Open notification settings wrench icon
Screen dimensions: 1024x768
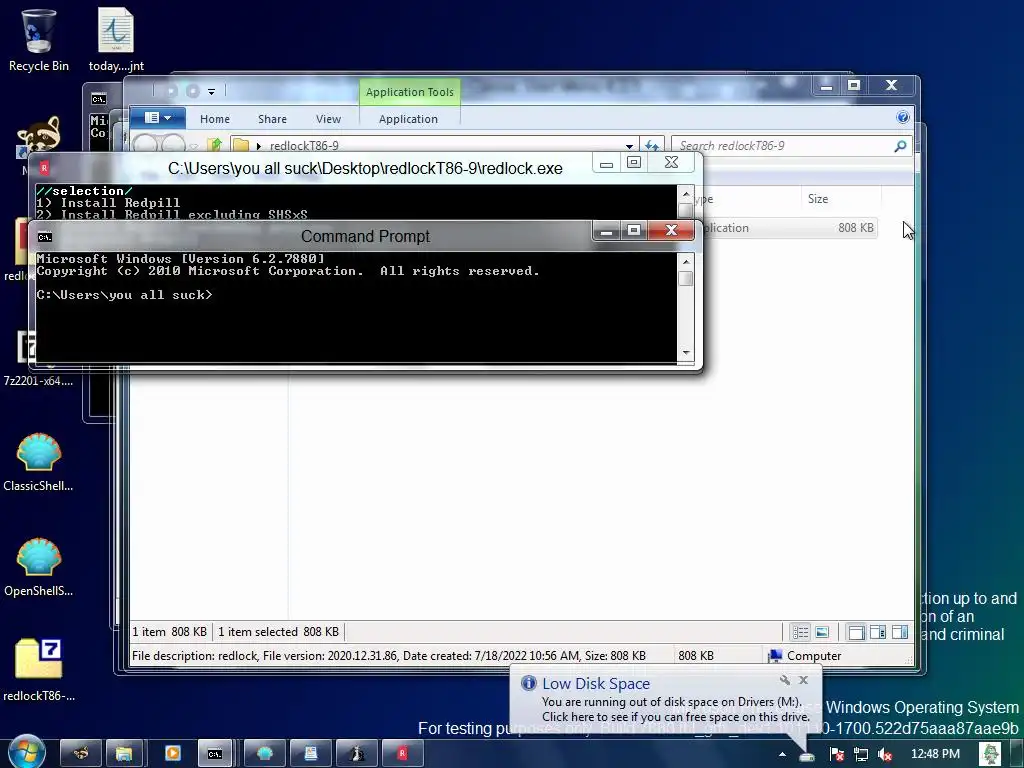click(784, 680)
